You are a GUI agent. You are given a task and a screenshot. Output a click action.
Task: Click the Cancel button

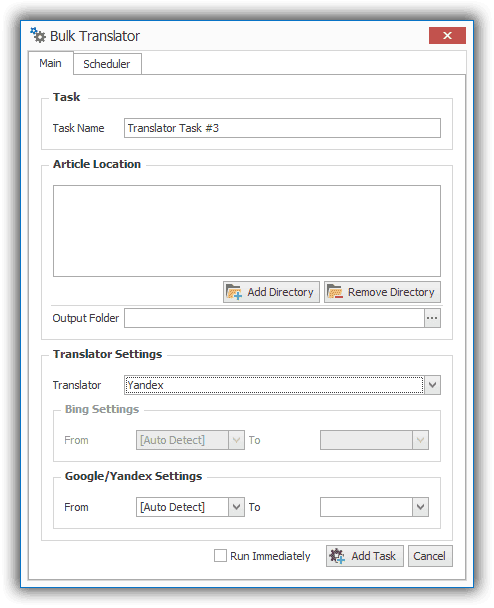point(430,556)
